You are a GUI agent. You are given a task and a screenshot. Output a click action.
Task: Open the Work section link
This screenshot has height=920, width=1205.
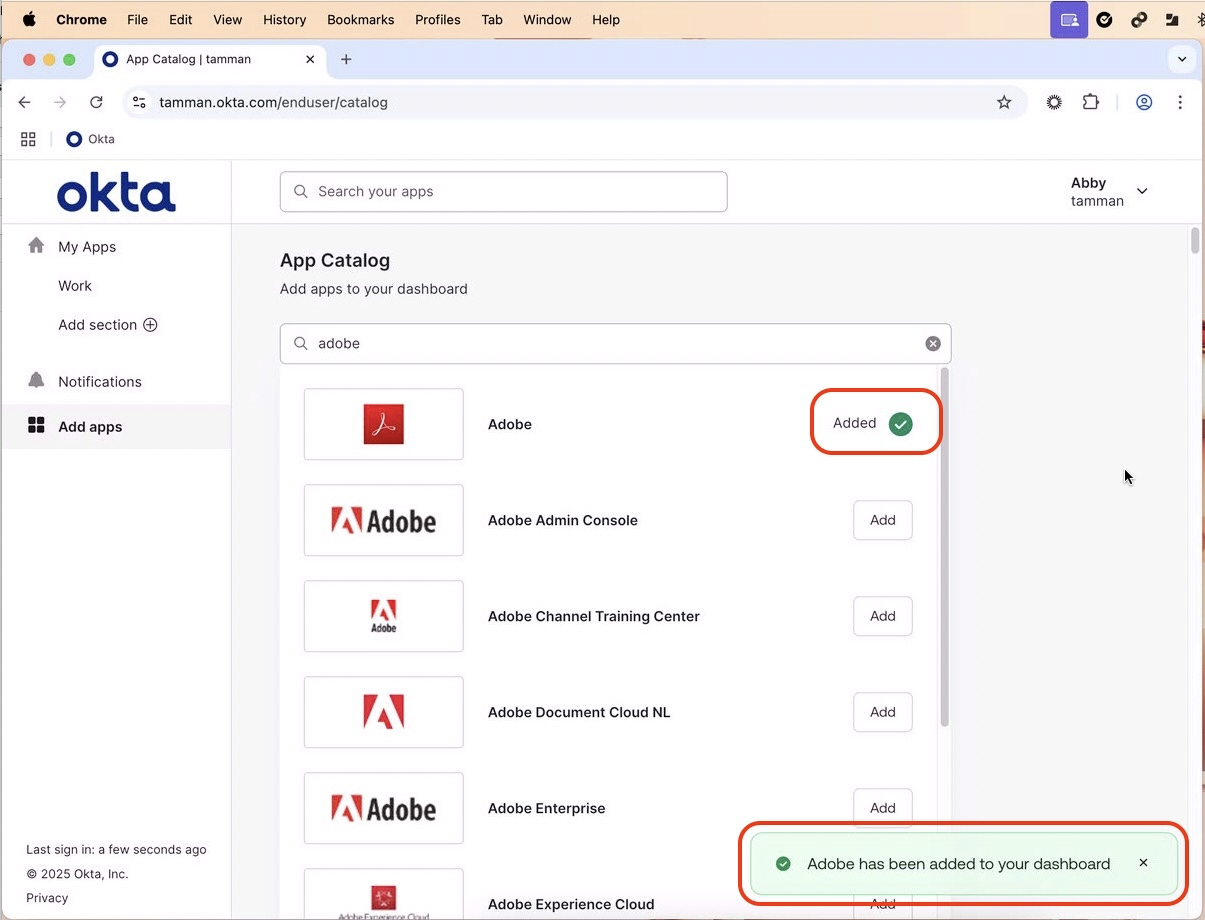[75, 286]
